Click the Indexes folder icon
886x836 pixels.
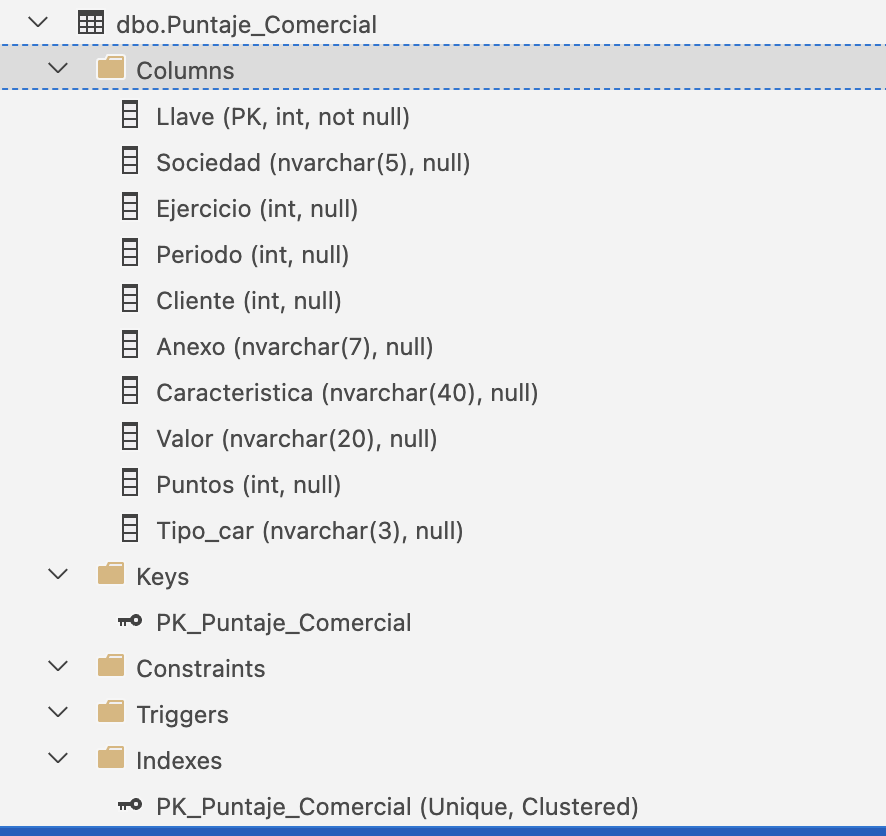pos(111,757)
